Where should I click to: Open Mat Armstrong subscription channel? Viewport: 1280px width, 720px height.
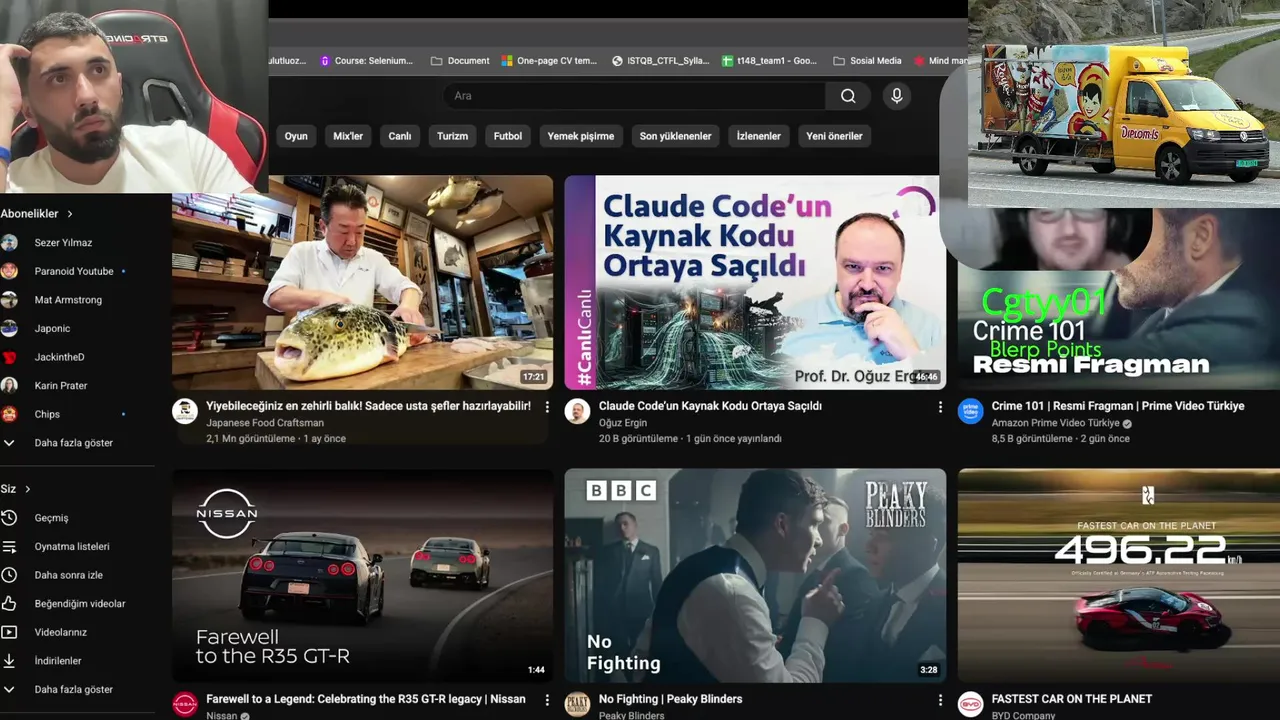[68, 300]
